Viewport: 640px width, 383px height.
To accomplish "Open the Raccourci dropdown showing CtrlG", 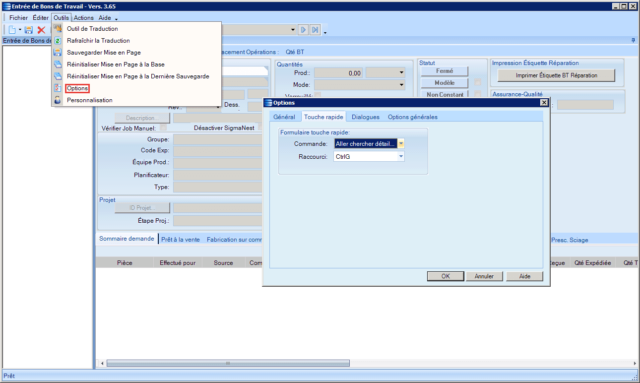I will coord(401,156).
